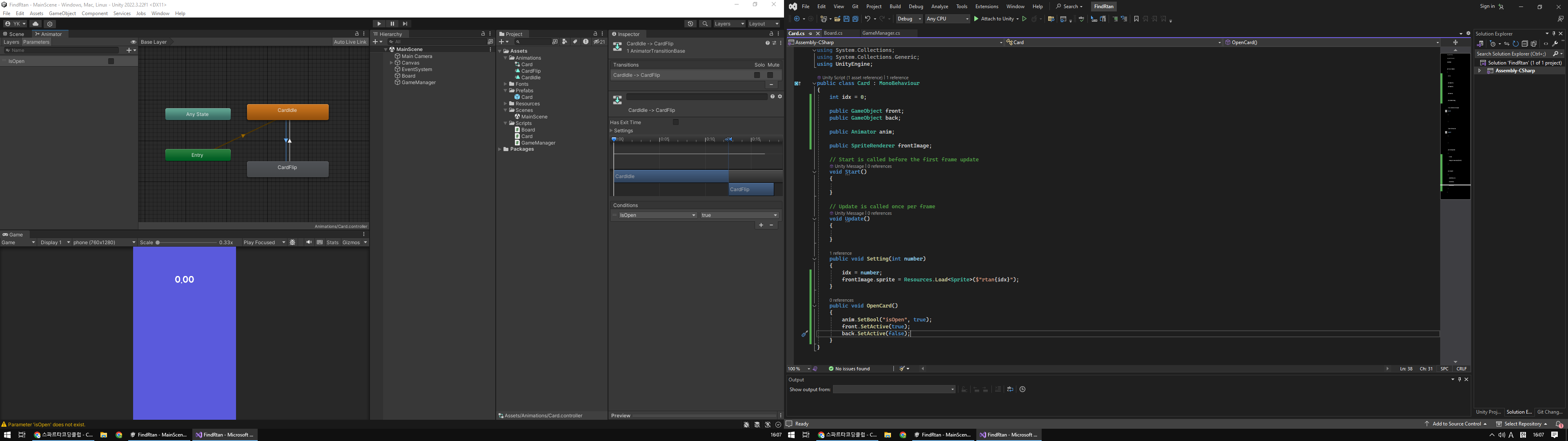
Task: Start Without Debugging in Visual Studio
Action: click(1025, 19)
